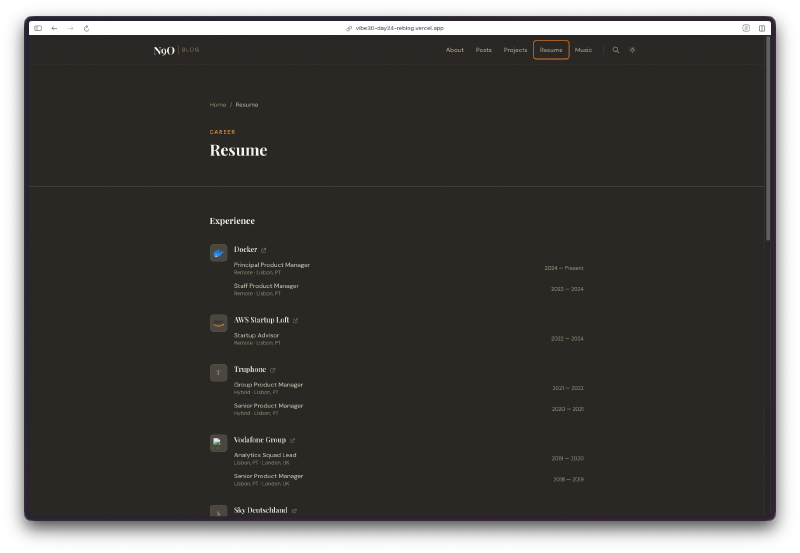The width and height of the screenshot is (800, 553).
Task: Open the Projects nav item
Action: coord(515,50)
